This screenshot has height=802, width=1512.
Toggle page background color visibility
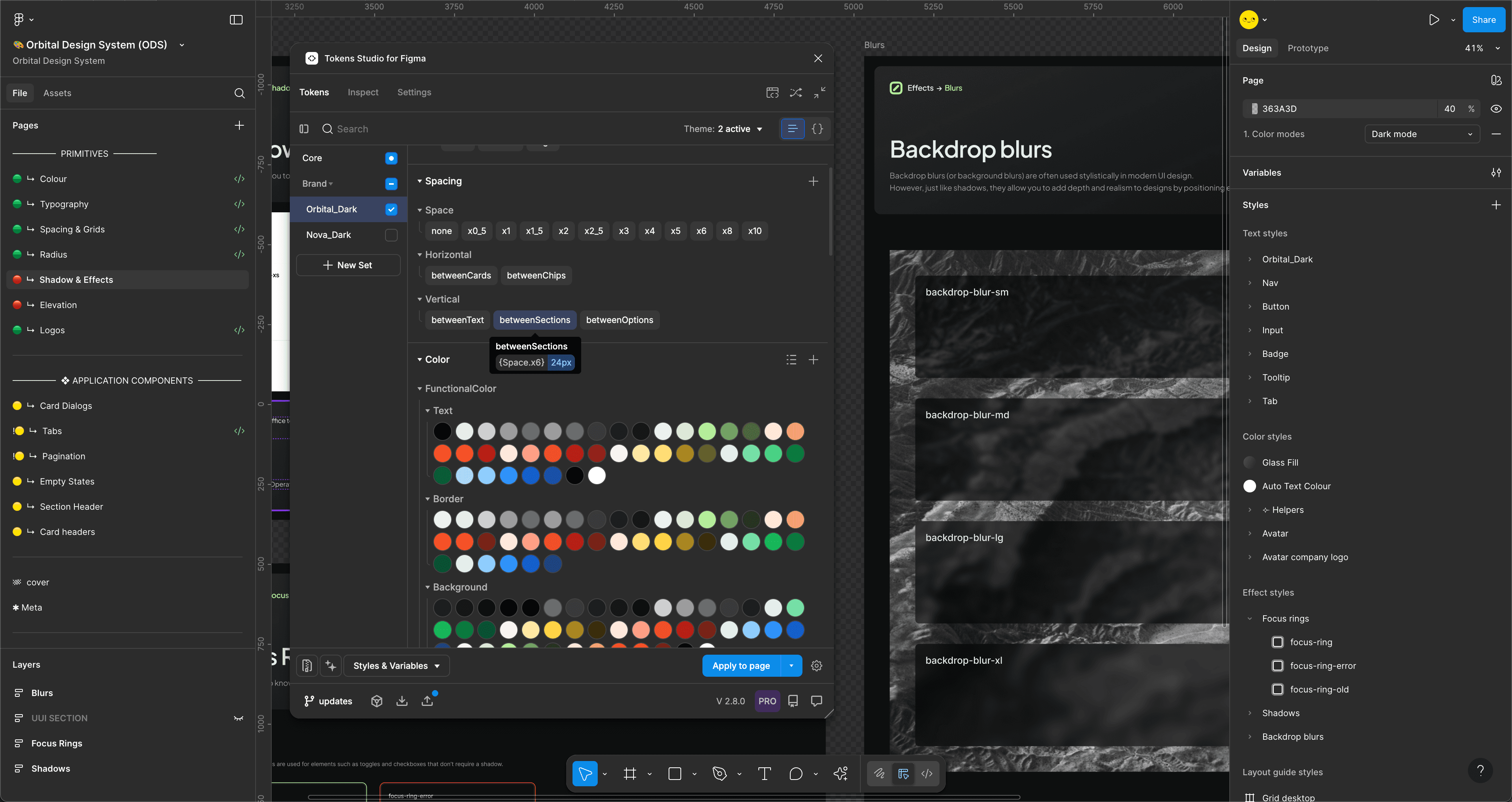coord(1495,109)
